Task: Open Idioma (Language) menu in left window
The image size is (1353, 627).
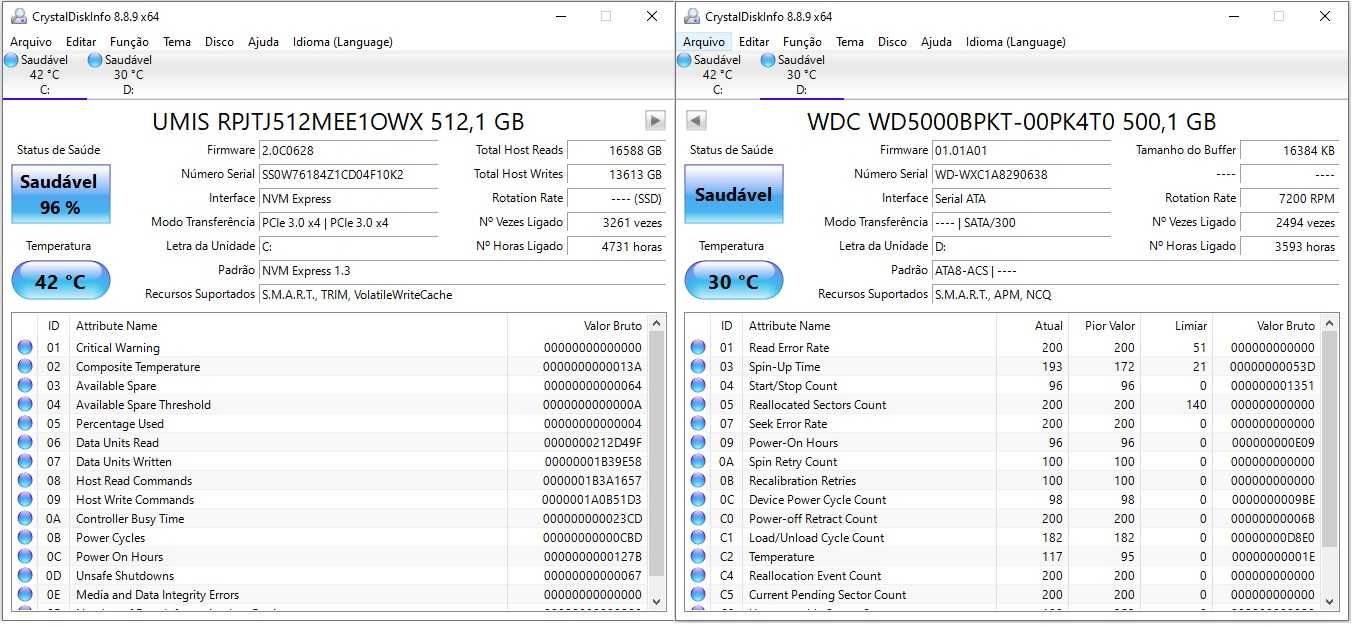Action: click(343, 42)
